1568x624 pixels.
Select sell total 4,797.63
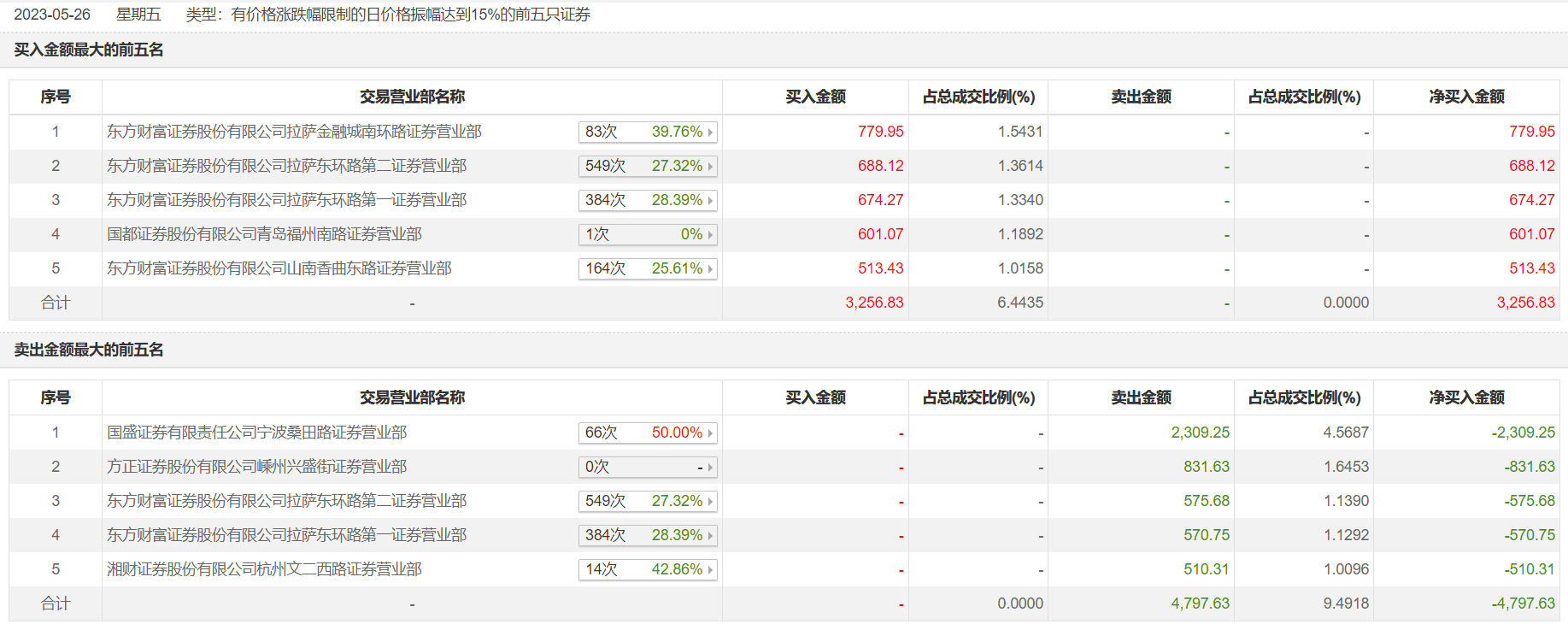[1200, 603]
